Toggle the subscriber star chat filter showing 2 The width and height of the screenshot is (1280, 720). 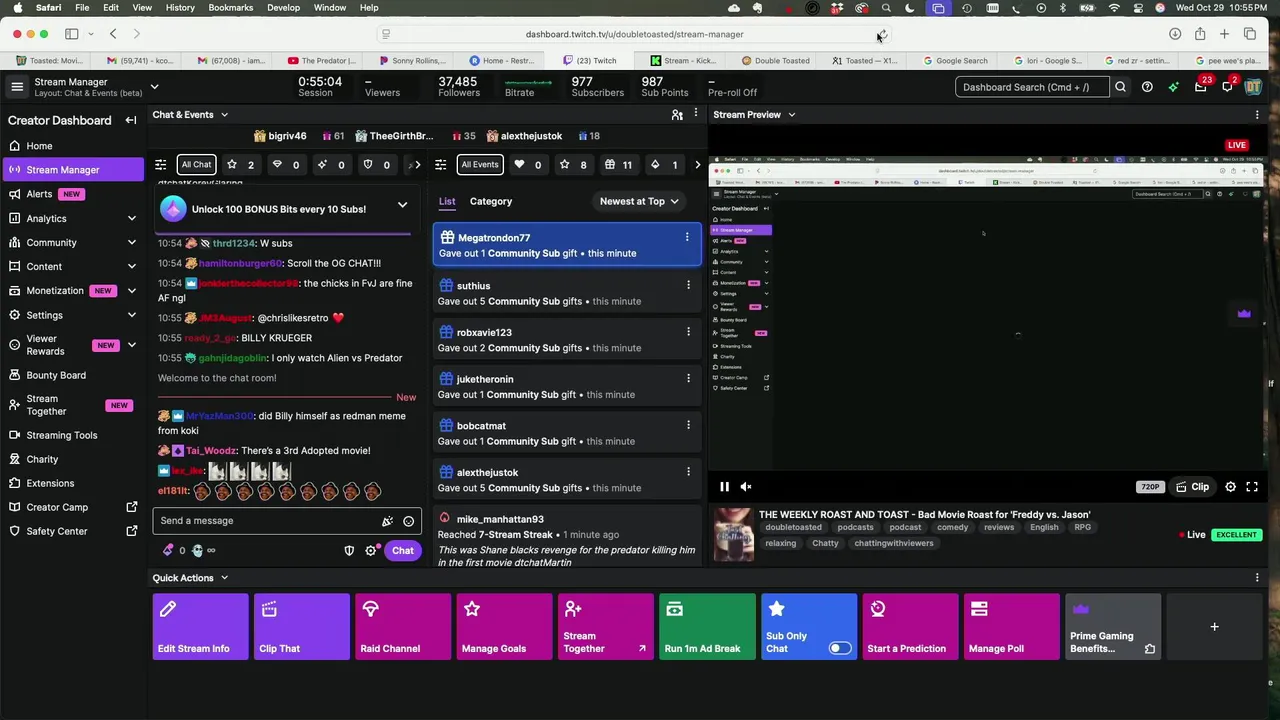pyautogui.click(x=242, y=165)
